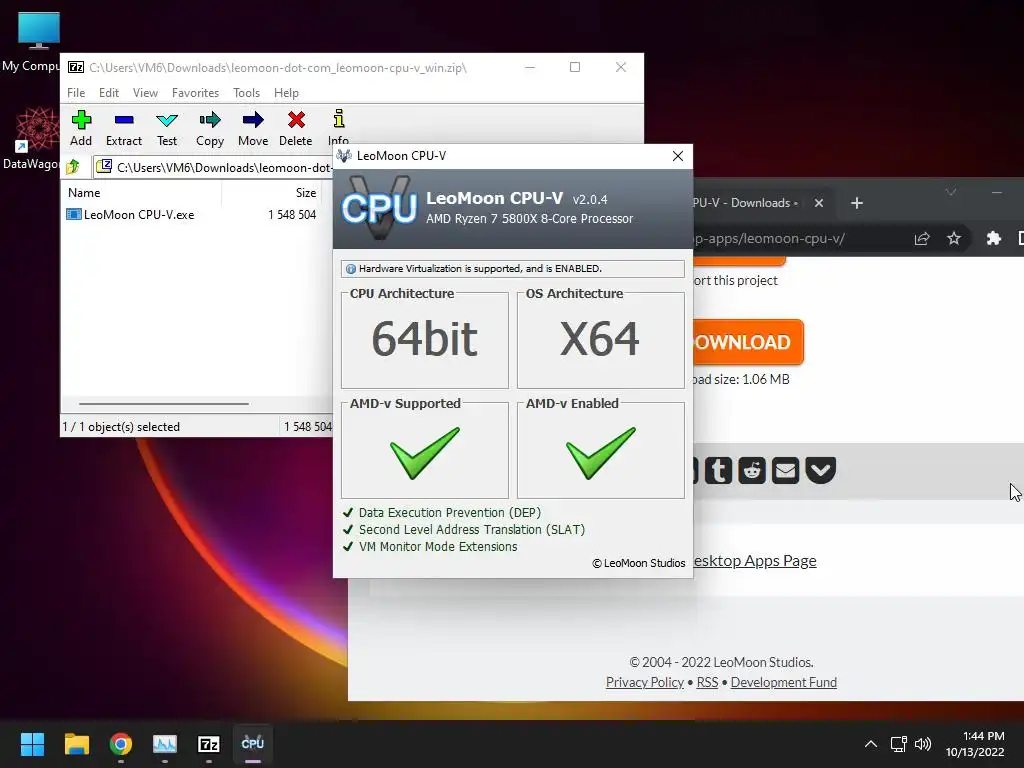Open the Help menu in 7-Zip
Image resolution: width=1024 pixels, height=768 pixels.
click(x=286, y=93)
